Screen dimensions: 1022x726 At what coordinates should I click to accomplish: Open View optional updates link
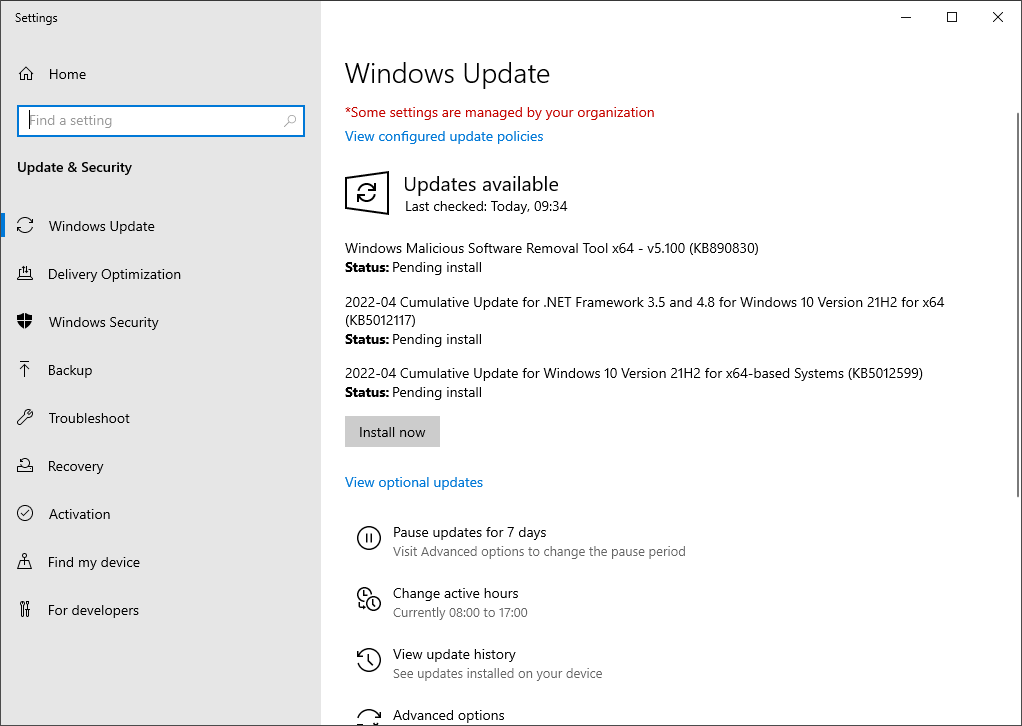[x=413, y=482]
